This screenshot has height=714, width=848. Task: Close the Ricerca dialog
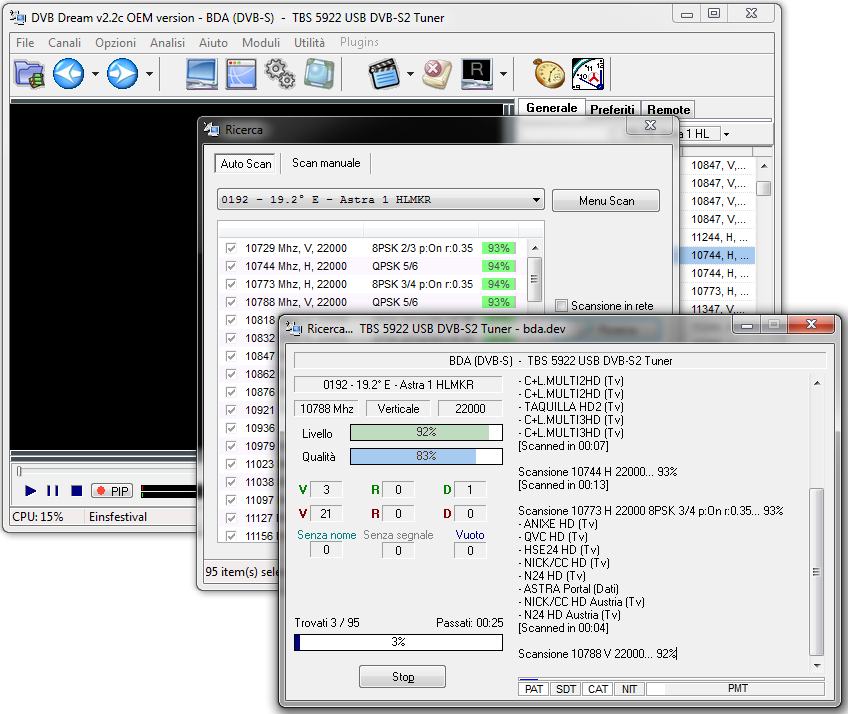point(651,125)
